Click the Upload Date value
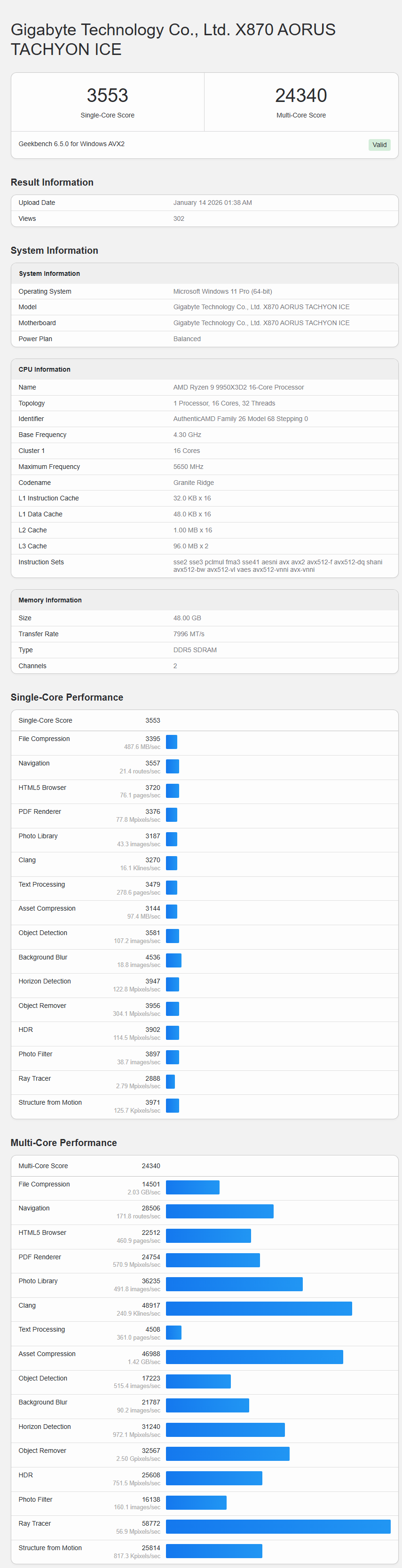This screenshot has height=1568, width=402. click(213, 203)
